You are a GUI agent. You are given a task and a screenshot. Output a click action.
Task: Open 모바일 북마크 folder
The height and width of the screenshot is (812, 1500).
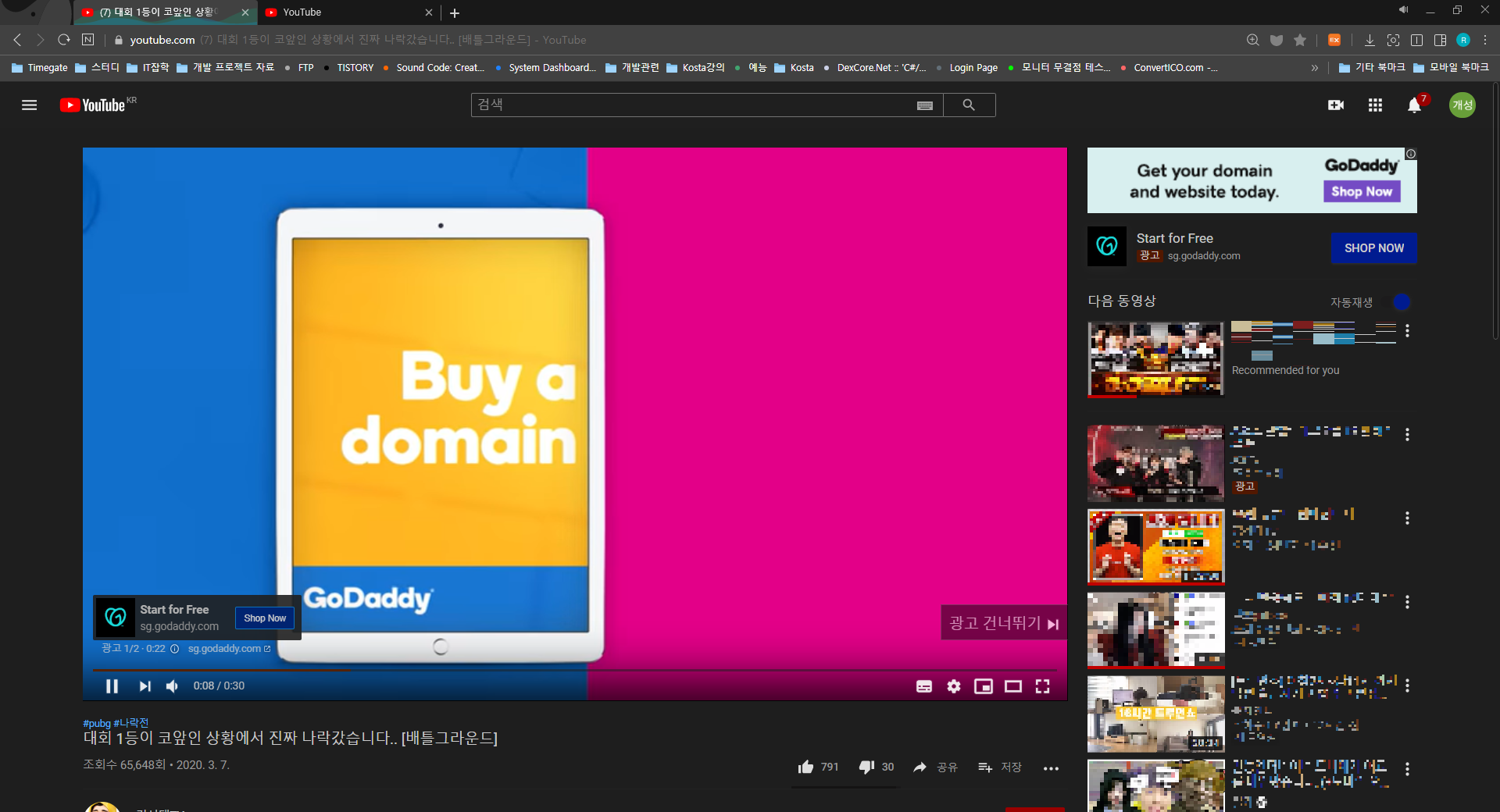(x=1452, y=68)
